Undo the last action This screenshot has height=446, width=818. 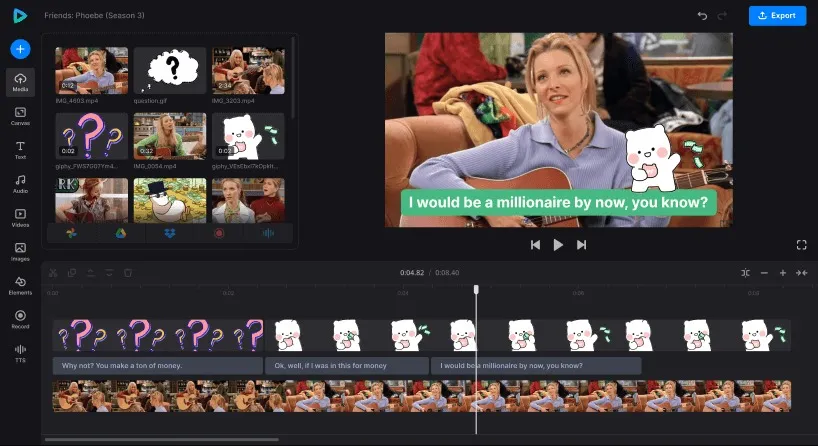(x=702, y=16)
